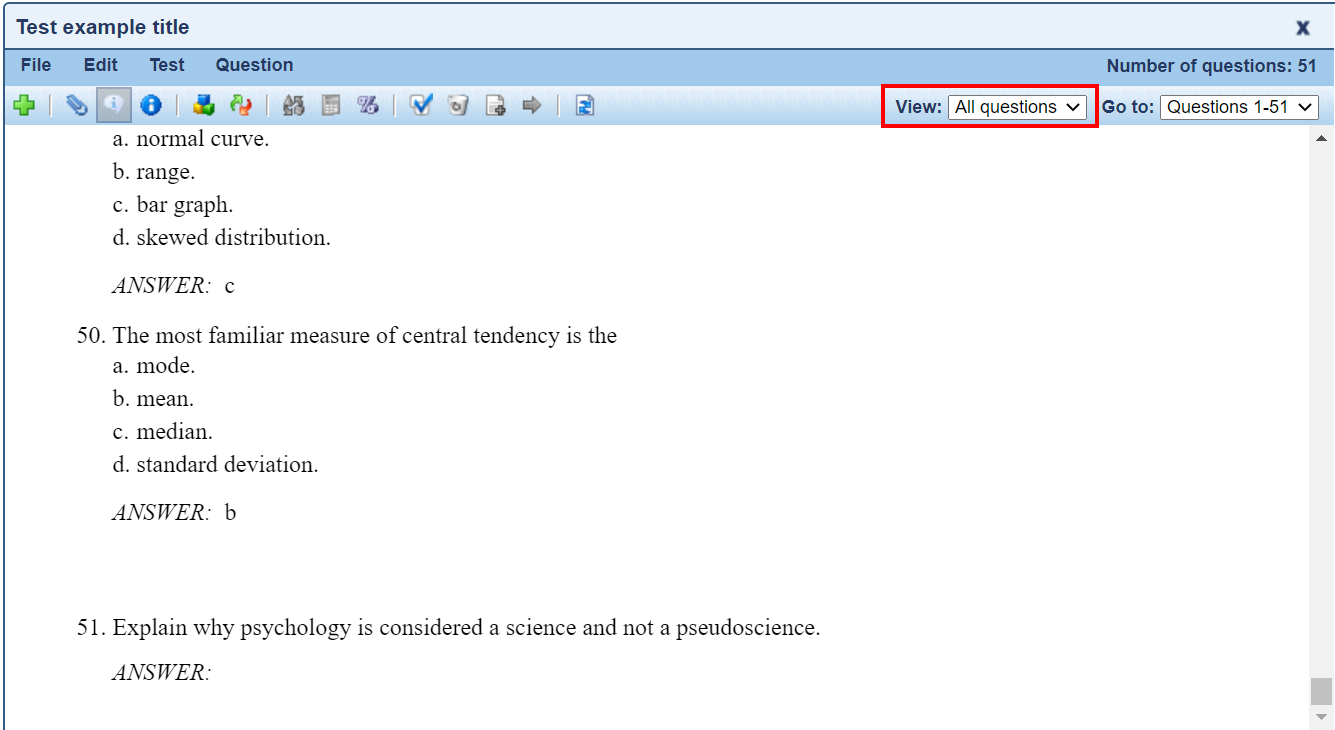Click the paperclip attachment icon

tap(77, 105)
